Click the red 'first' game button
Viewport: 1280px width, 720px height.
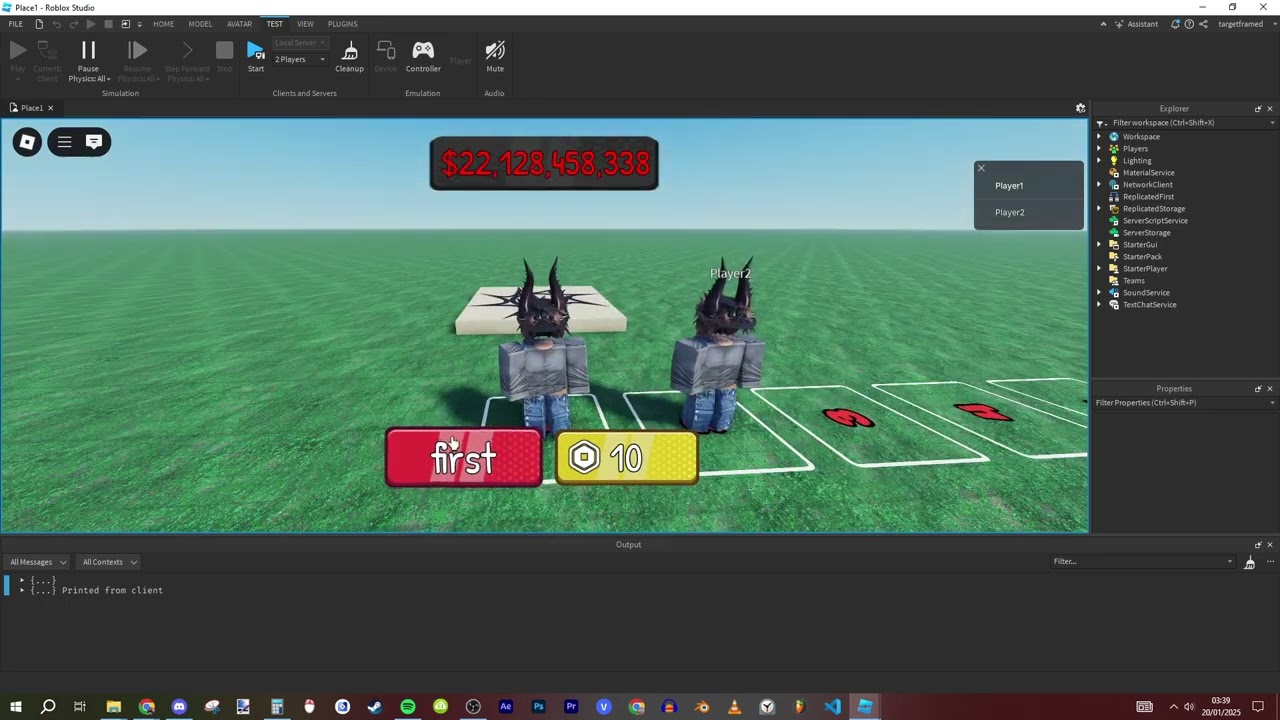pyautogui.click(x=464, y=458)
